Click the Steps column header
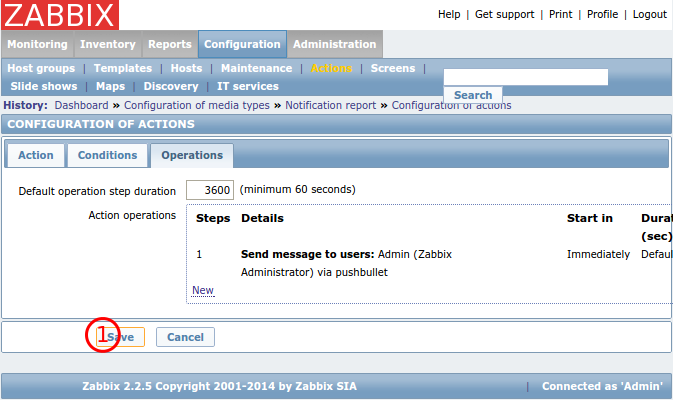673x400 pixels. (x=213, y=218)
